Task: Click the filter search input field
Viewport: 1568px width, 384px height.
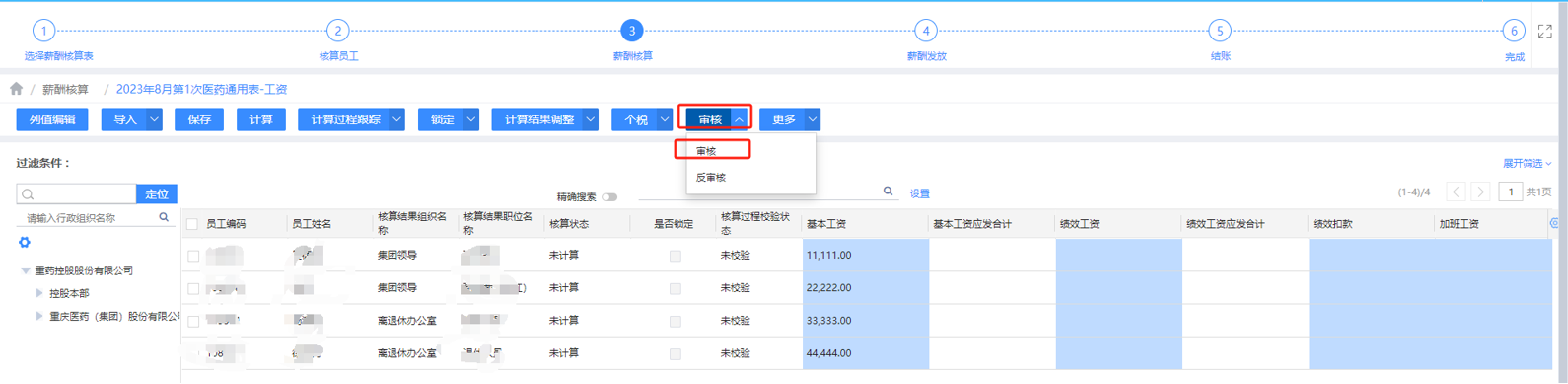Action: pos(77,193)
